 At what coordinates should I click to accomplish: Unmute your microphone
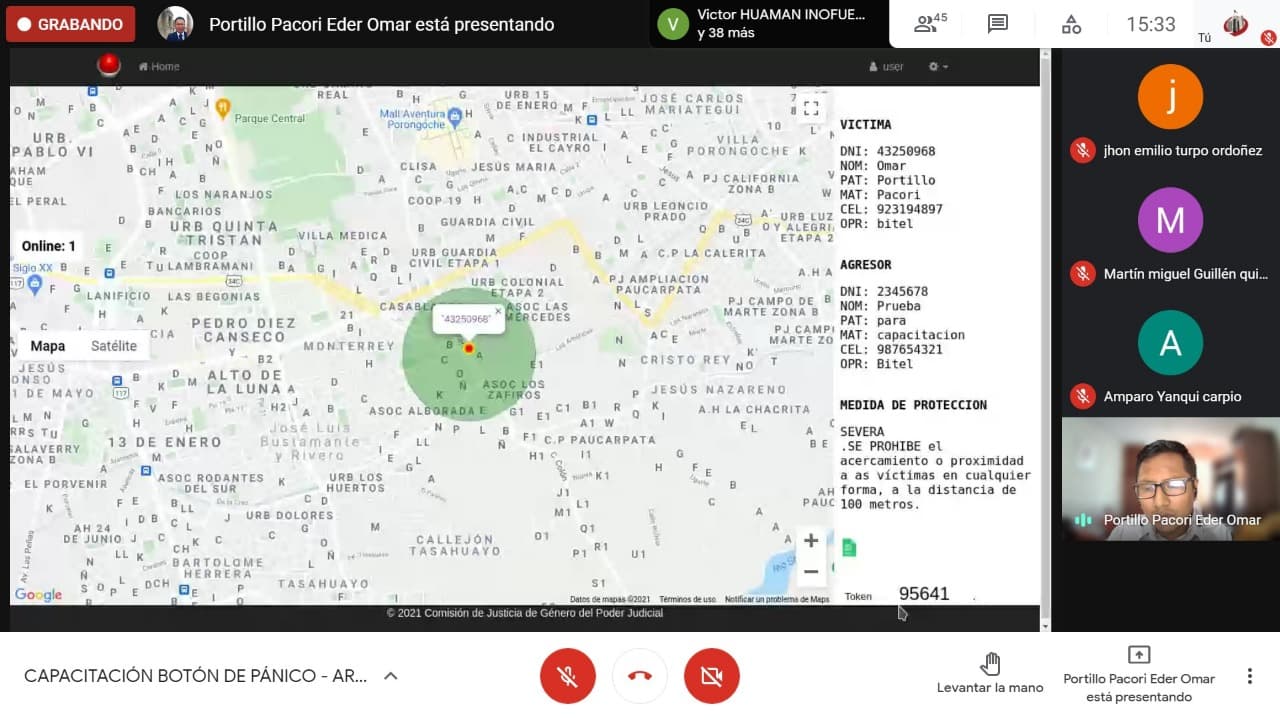[568, 676]
